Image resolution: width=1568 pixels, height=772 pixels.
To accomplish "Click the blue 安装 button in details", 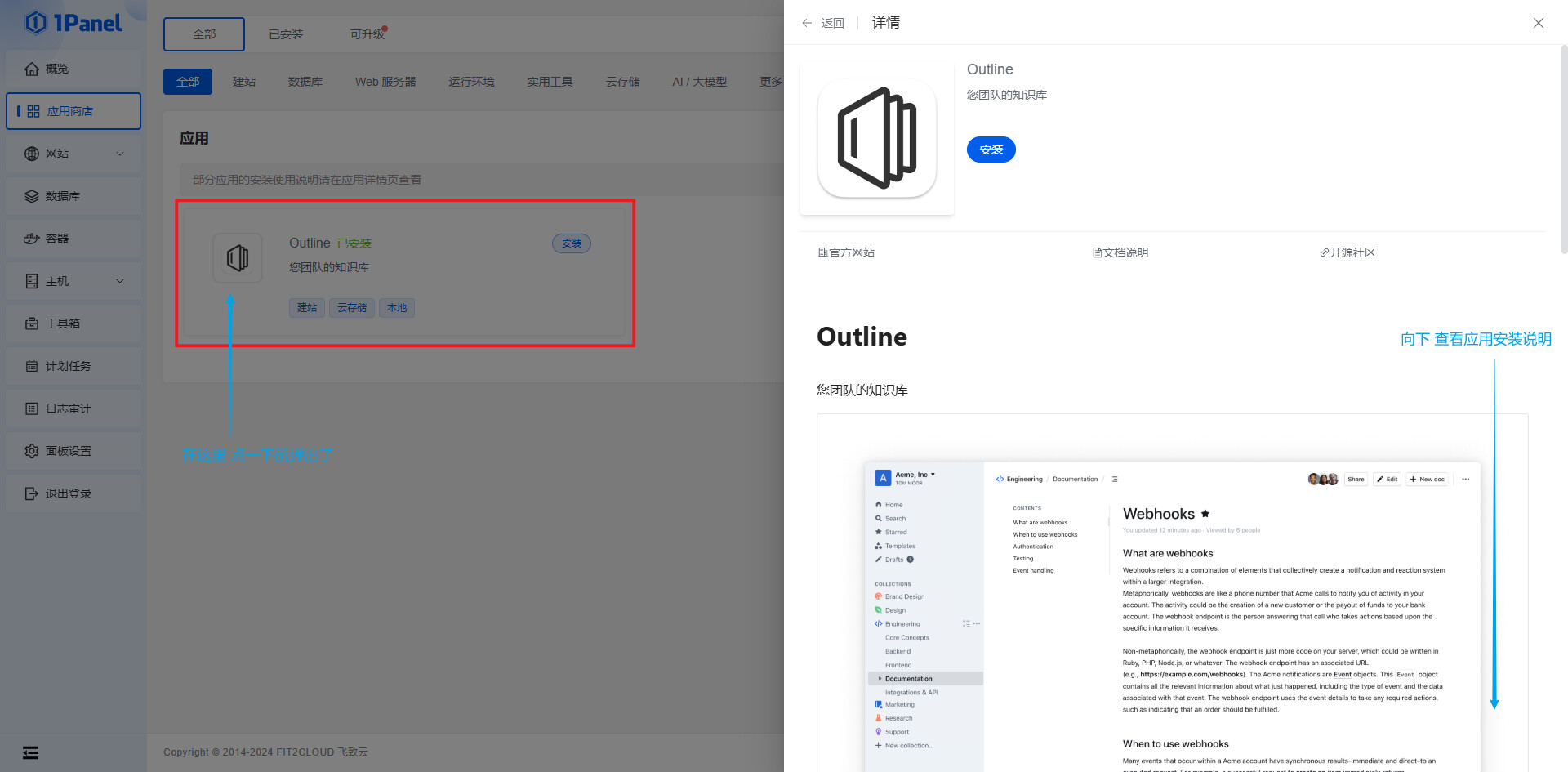I will tap(991, 149).
